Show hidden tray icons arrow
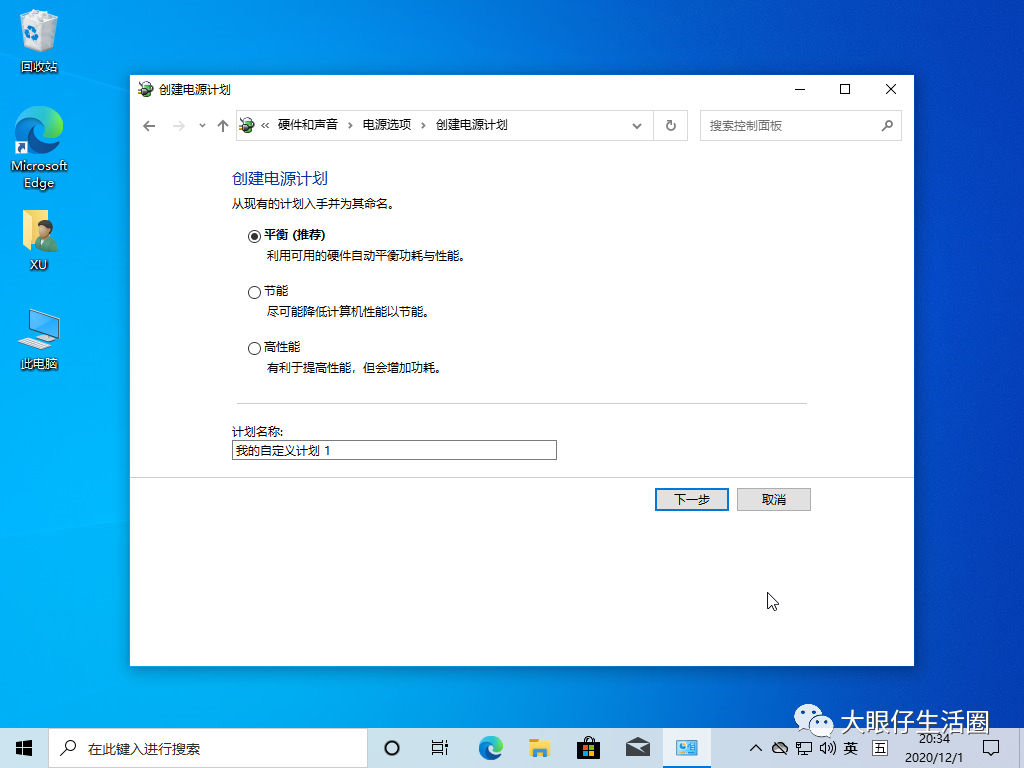The image size is (1024, 768). coord(756,748)
